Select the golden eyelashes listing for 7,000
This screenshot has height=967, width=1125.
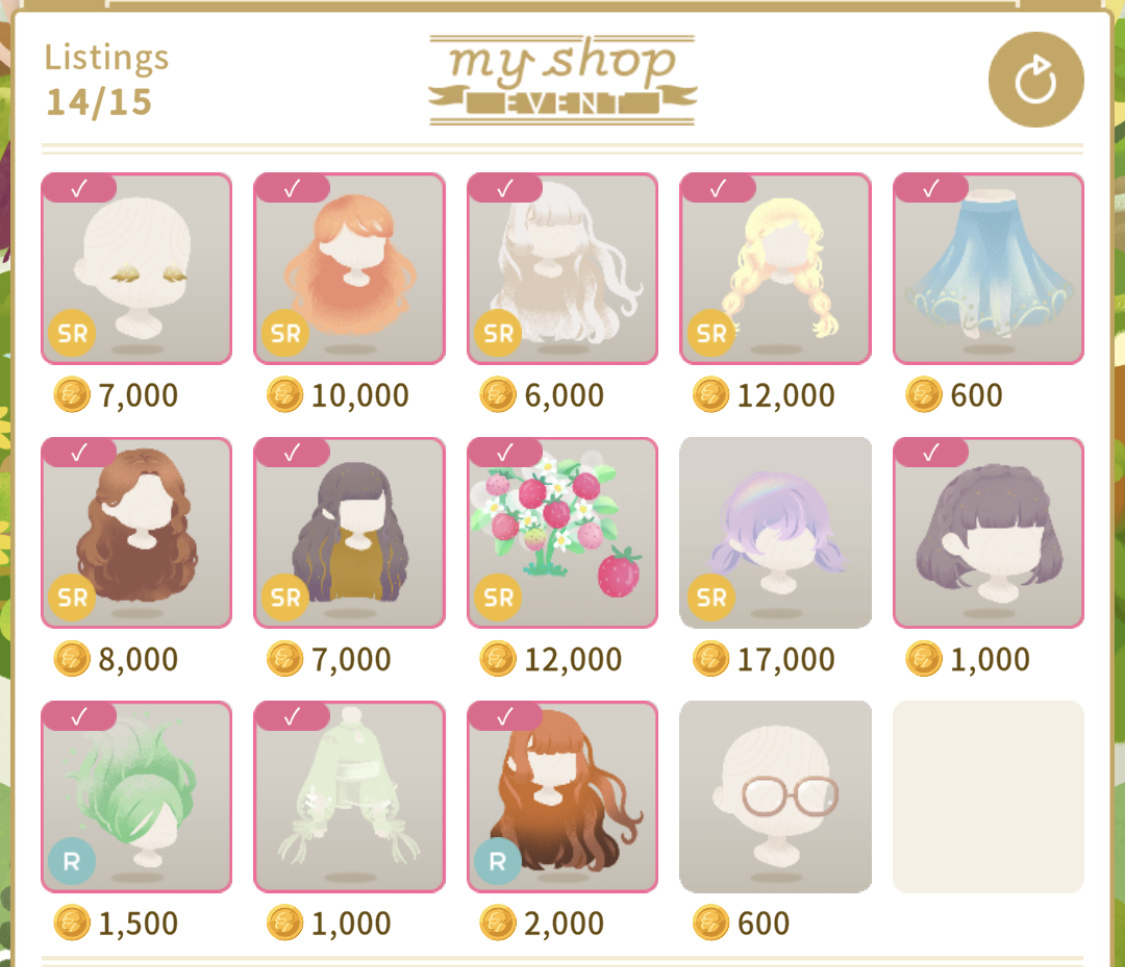click(136, 268)
